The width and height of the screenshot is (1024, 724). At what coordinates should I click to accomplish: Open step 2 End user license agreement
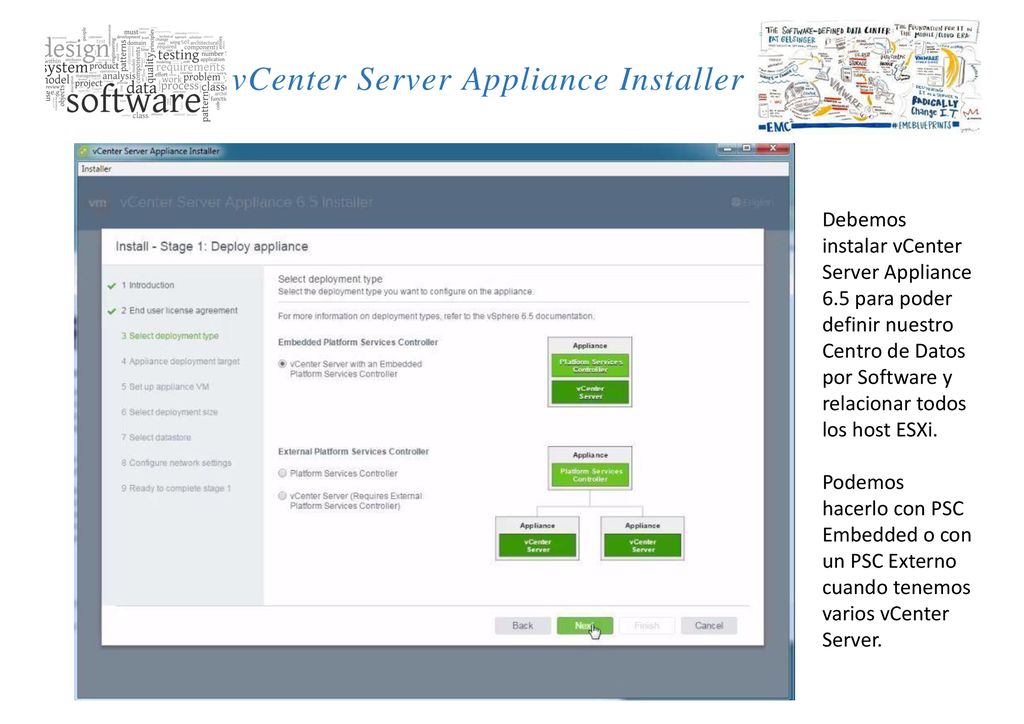[179, 311]
